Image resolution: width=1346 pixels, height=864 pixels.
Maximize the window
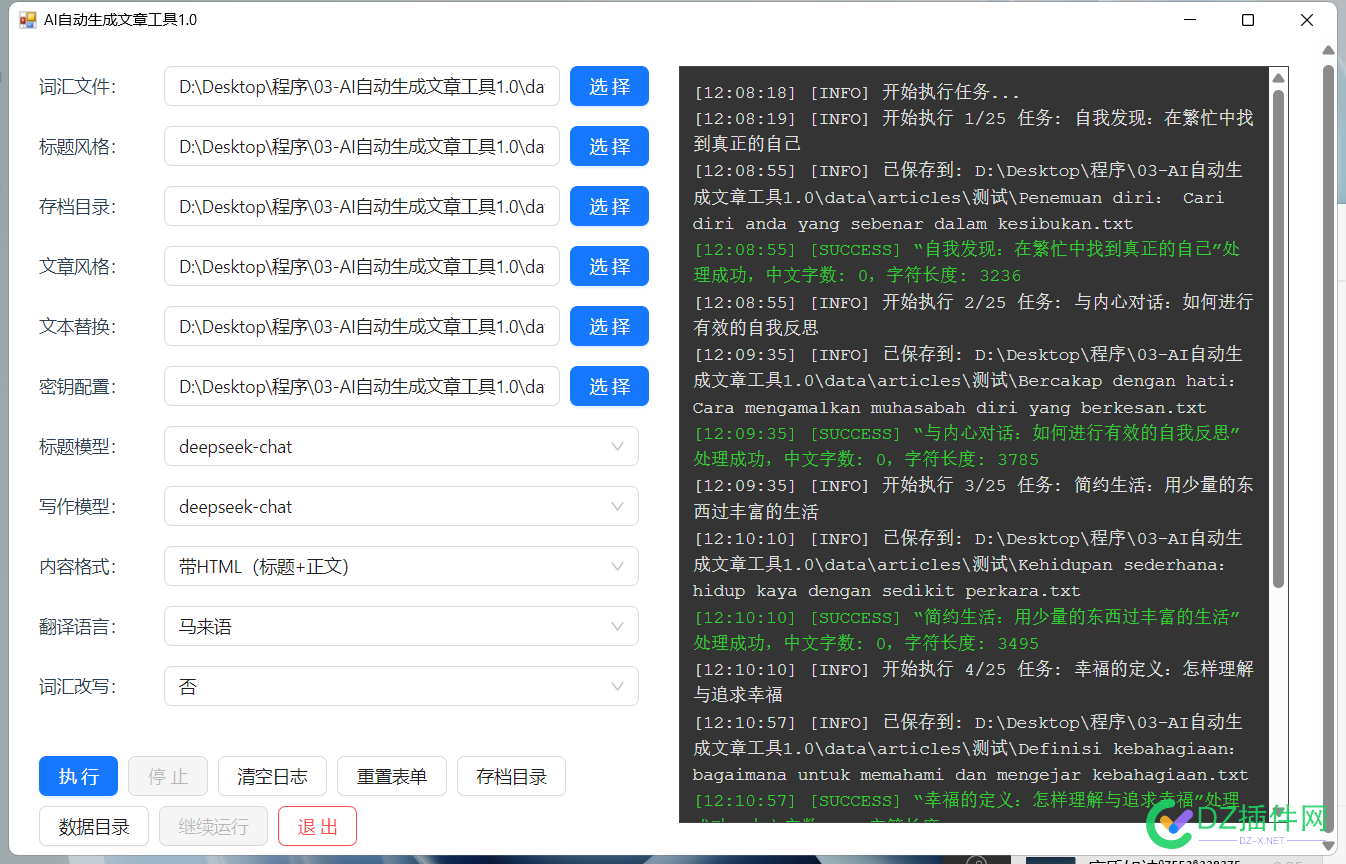click(x=1247, y=20)
